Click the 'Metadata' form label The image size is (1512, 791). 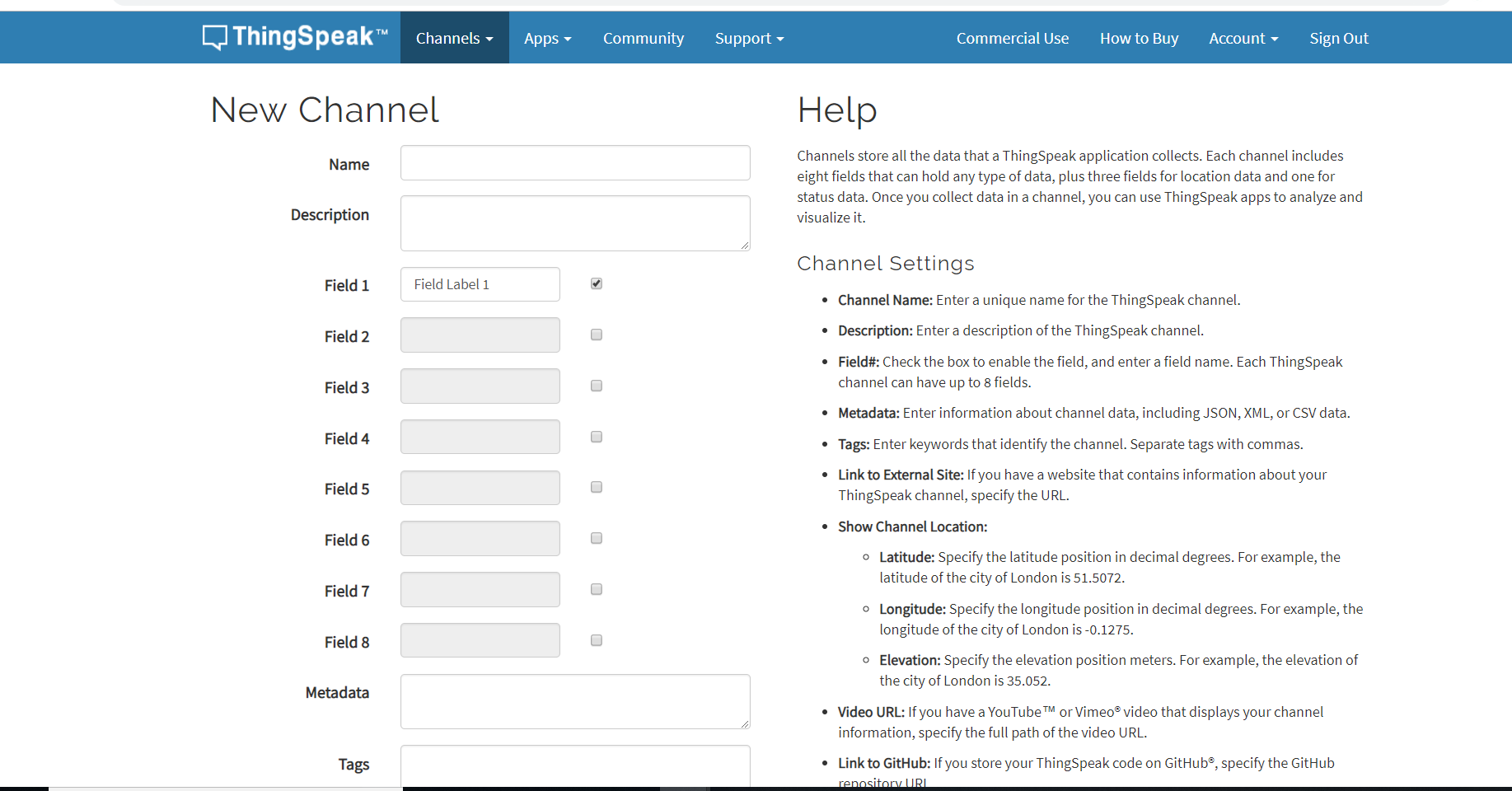337,693
